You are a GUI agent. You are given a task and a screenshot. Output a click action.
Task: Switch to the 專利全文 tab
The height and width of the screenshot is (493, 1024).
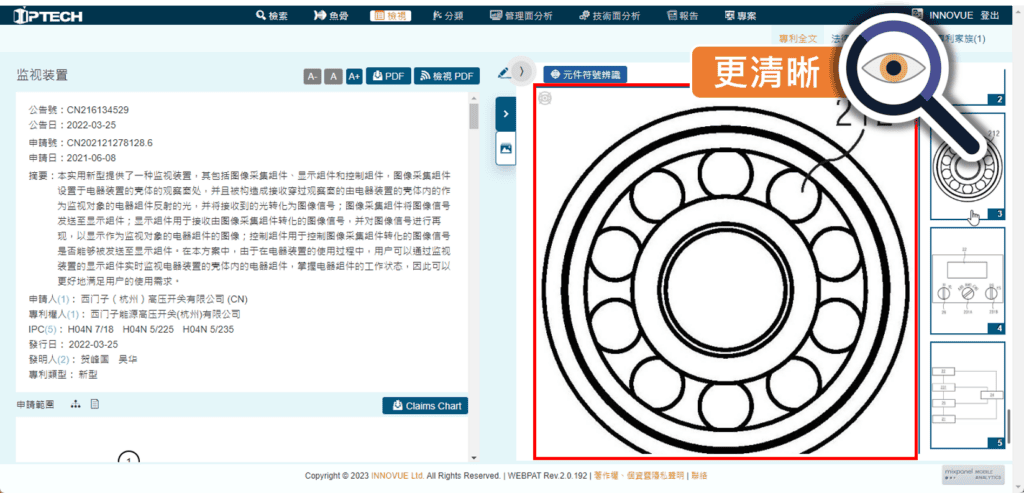(799, 39)
